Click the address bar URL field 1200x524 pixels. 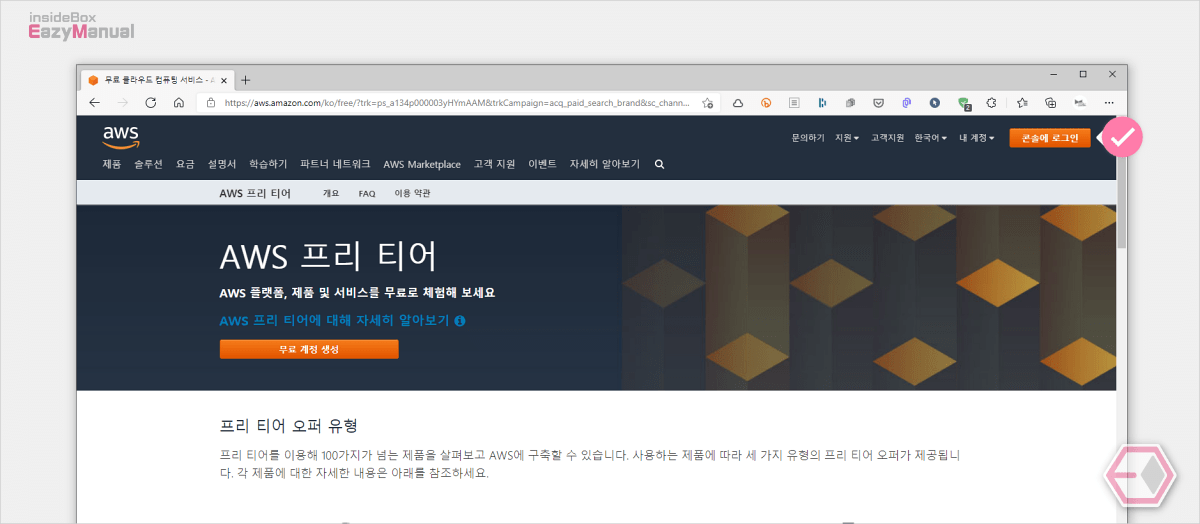457,102
